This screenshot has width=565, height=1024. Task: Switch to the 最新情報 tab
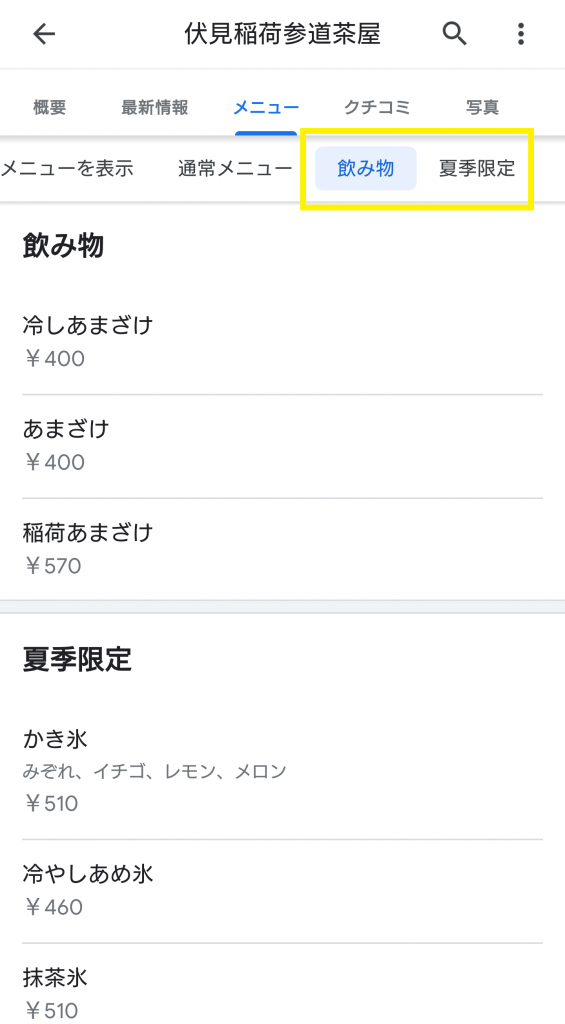[155, 107]
